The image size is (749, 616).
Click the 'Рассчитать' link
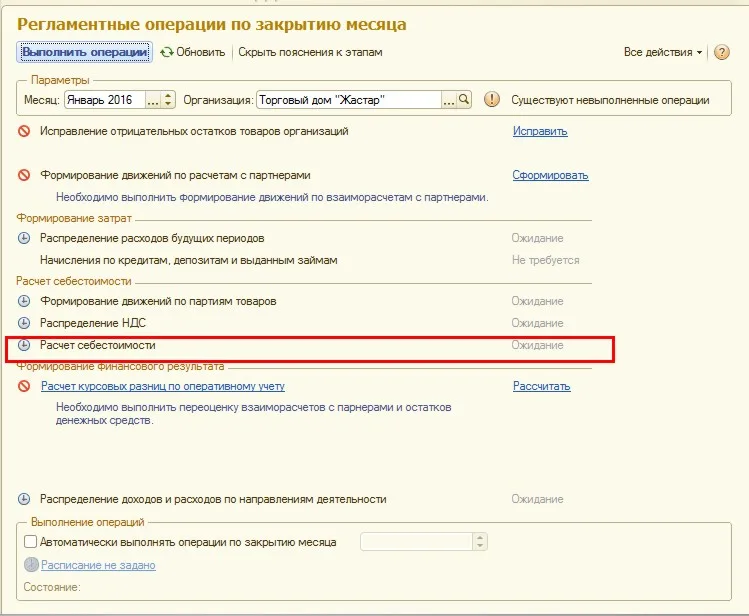click(x=542, y=386)
